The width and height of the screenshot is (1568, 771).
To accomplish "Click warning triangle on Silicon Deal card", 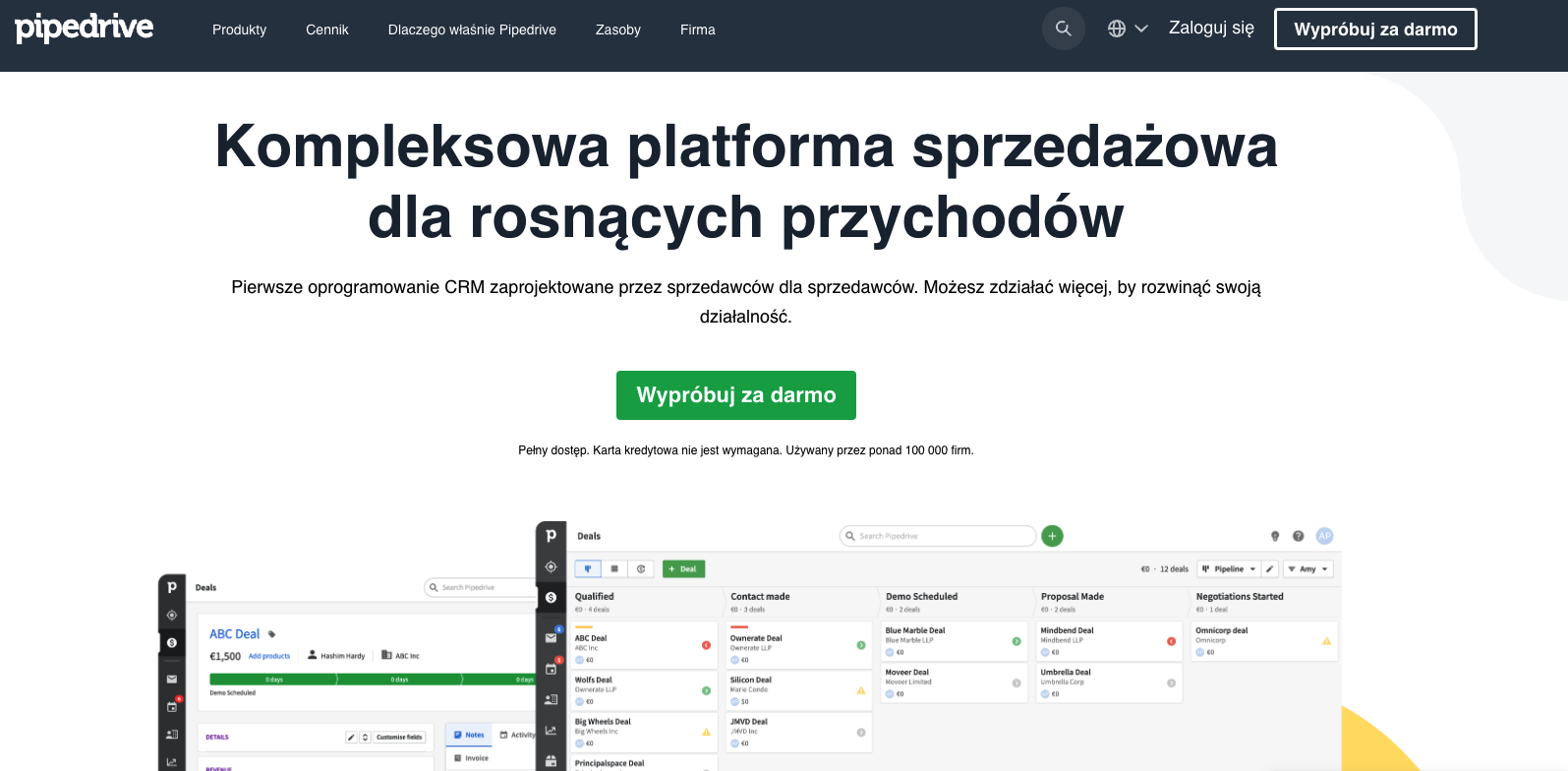I will pyautogui.click(x=861, y=690).
